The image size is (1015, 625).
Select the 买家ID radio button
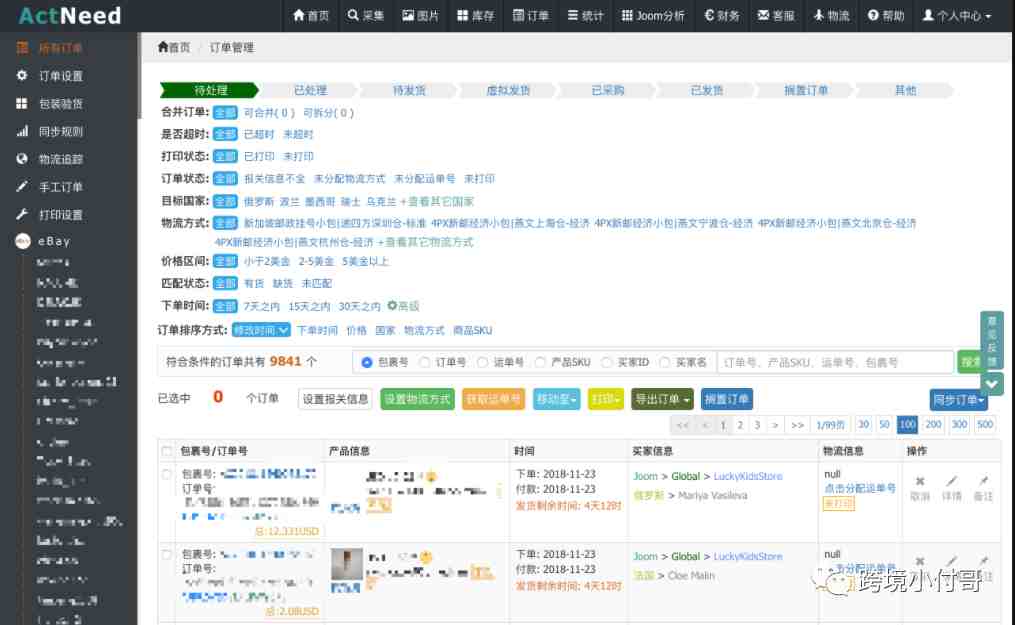[x=607, y=362]
